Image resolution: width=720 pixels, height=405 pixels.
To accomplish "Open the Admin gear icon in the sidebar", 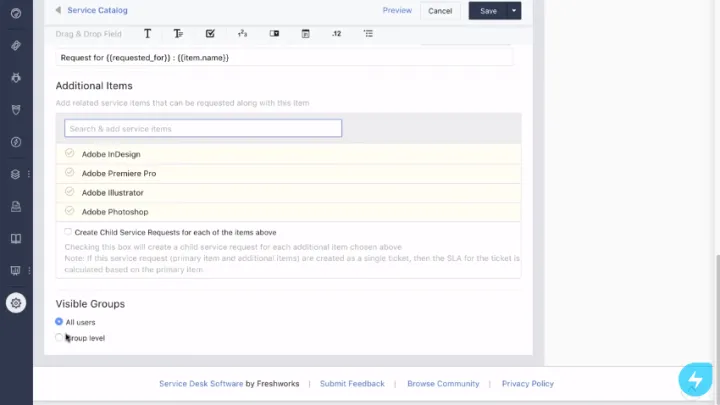I will click(16, 303).
